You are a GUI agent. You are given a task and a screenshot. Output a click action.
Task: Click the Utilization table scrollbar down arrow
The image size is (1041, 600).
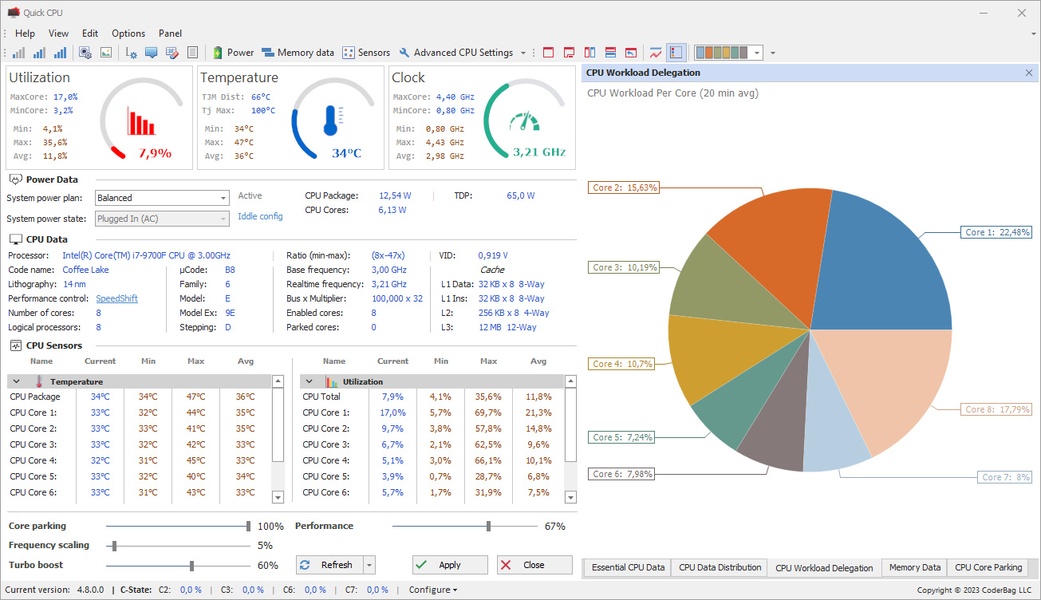(x=571, y=497)
